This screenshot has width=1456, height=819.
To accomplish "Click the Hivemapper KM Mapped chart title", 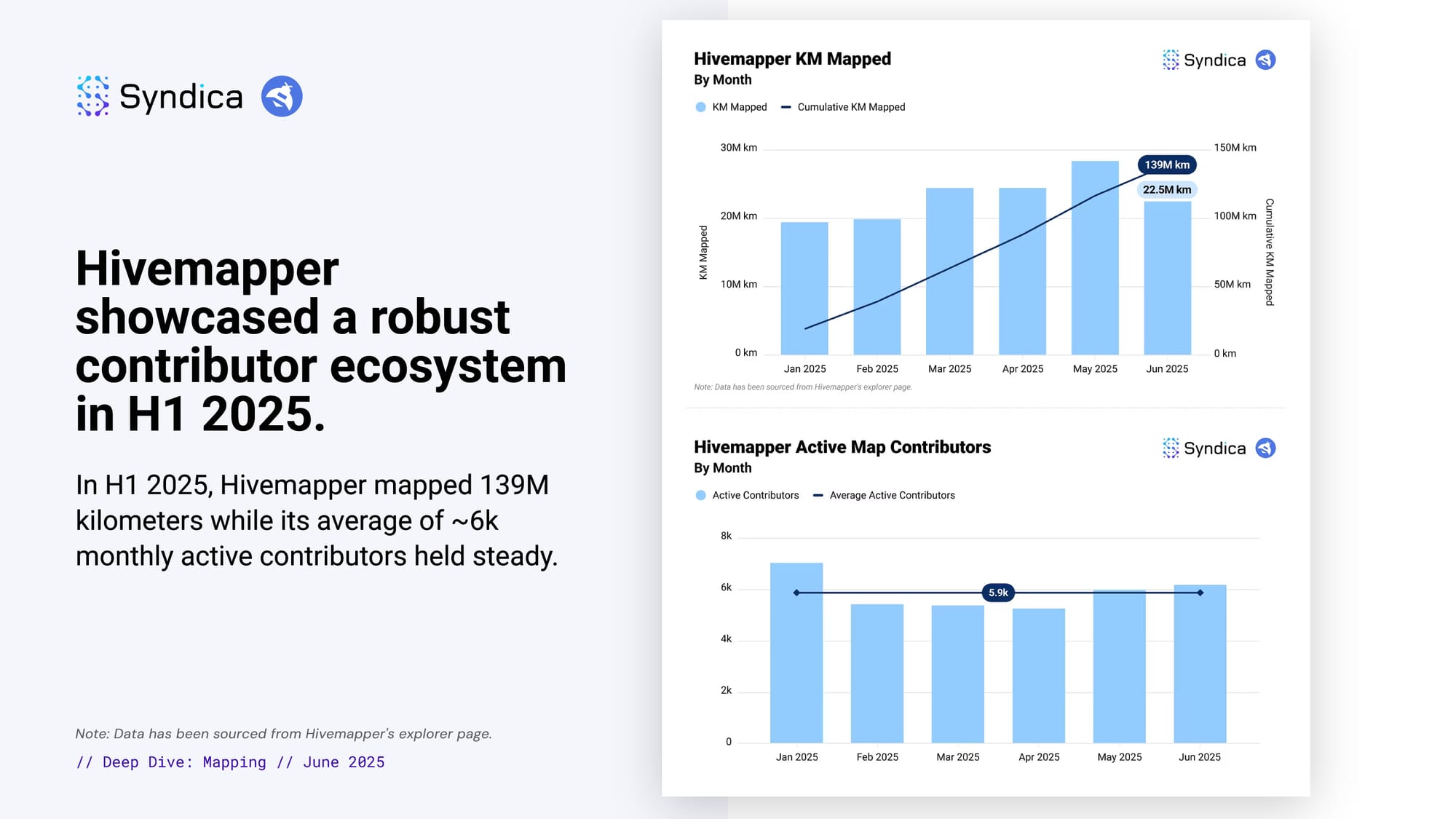I will (792, 59).
